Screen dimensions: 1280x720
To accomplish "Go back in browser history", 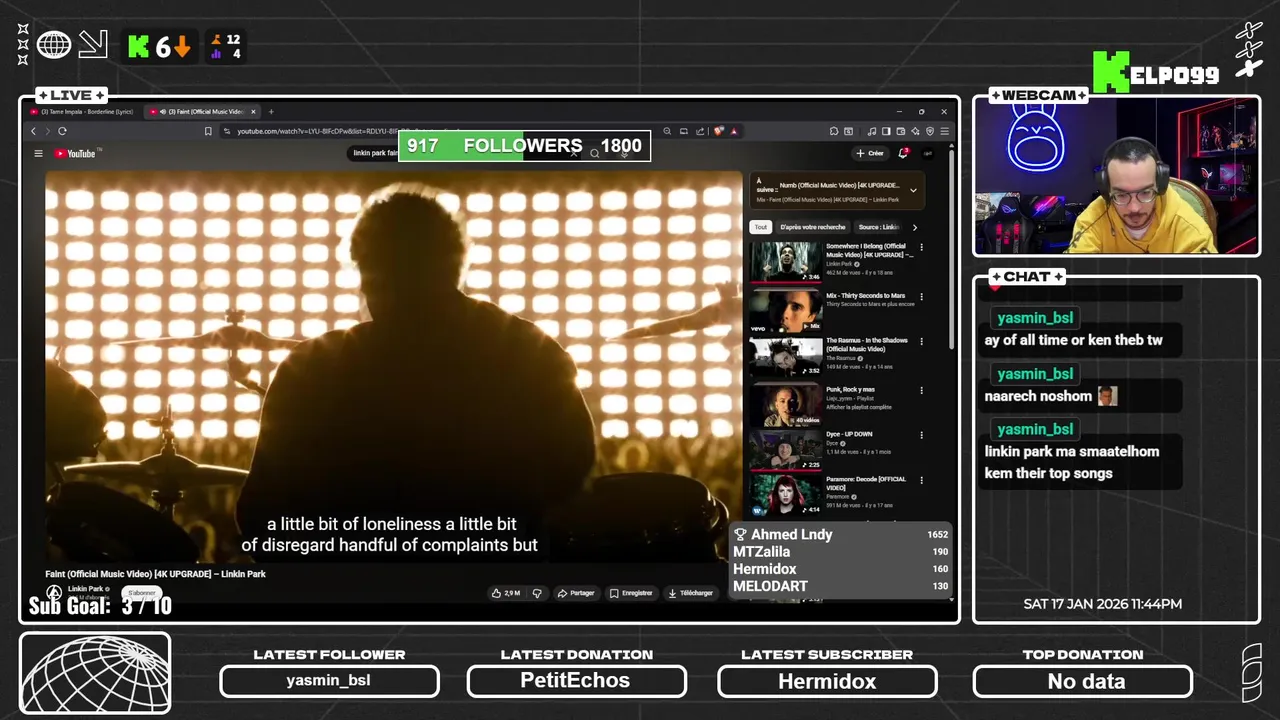I will (33, 131).
